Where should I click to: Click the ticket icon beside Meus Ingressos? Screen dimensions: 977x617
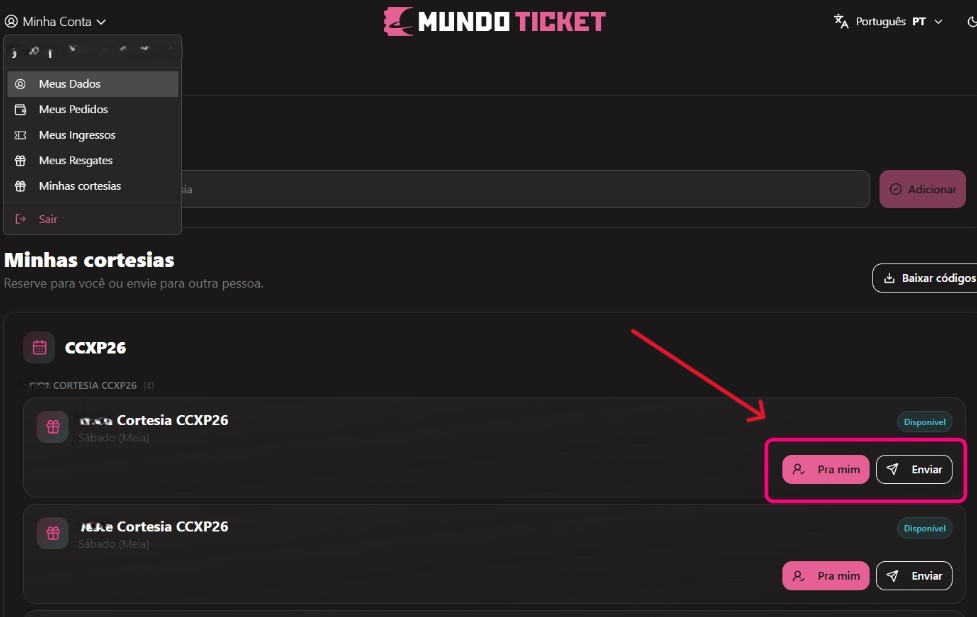tap(21, 135)
